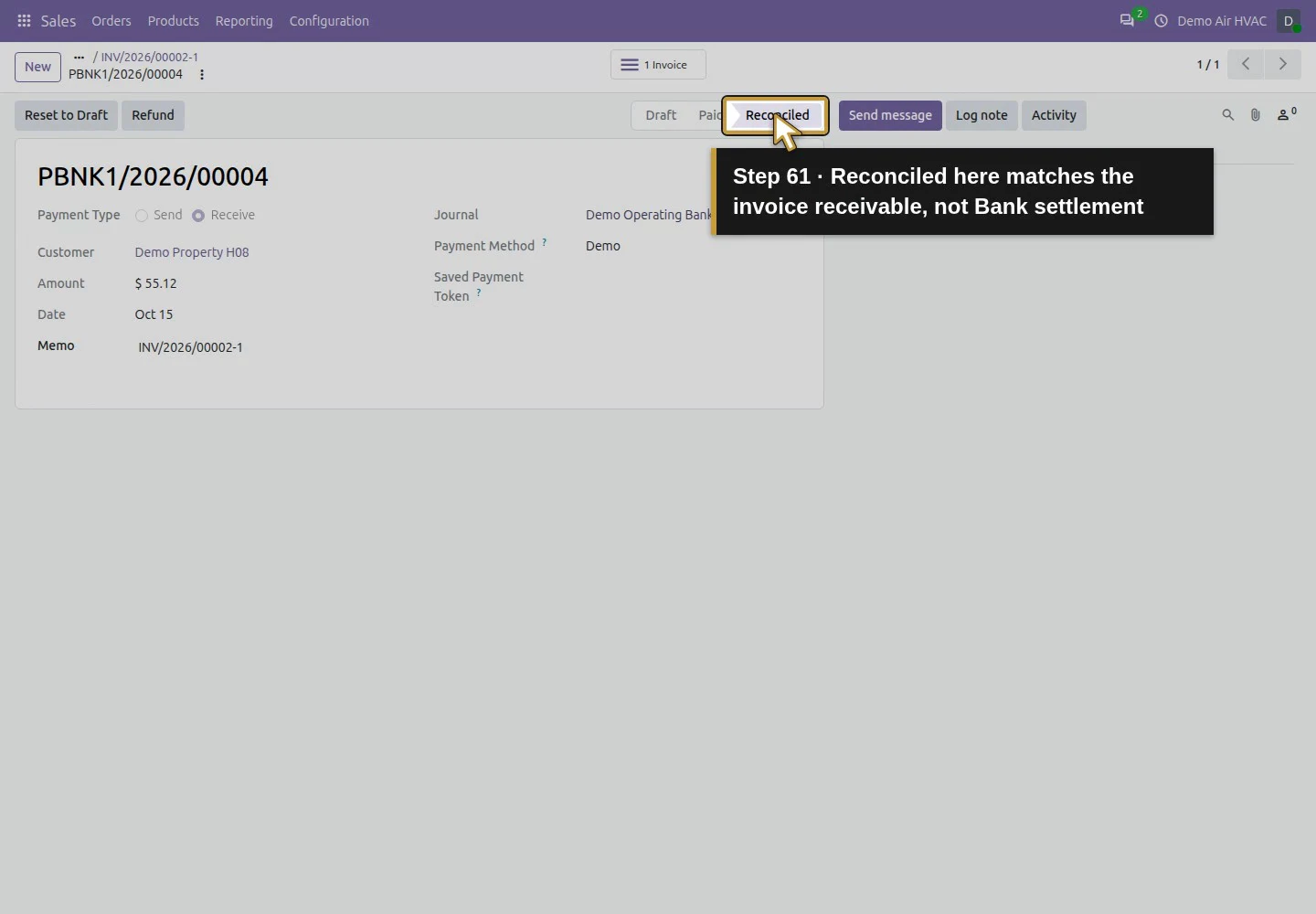Viewport: 1316px width, 914px height.
Task: Click the PBNK1/2026/00004 breadcrumb text
Action: (x=125, y=74)
